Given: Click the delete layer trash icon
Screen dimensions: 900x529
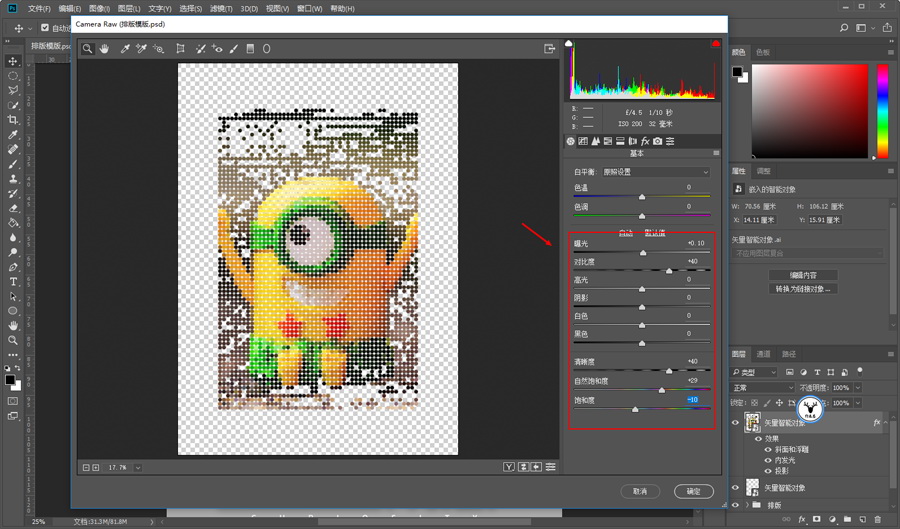Looking at the screenshot, I should click(877, 519).
